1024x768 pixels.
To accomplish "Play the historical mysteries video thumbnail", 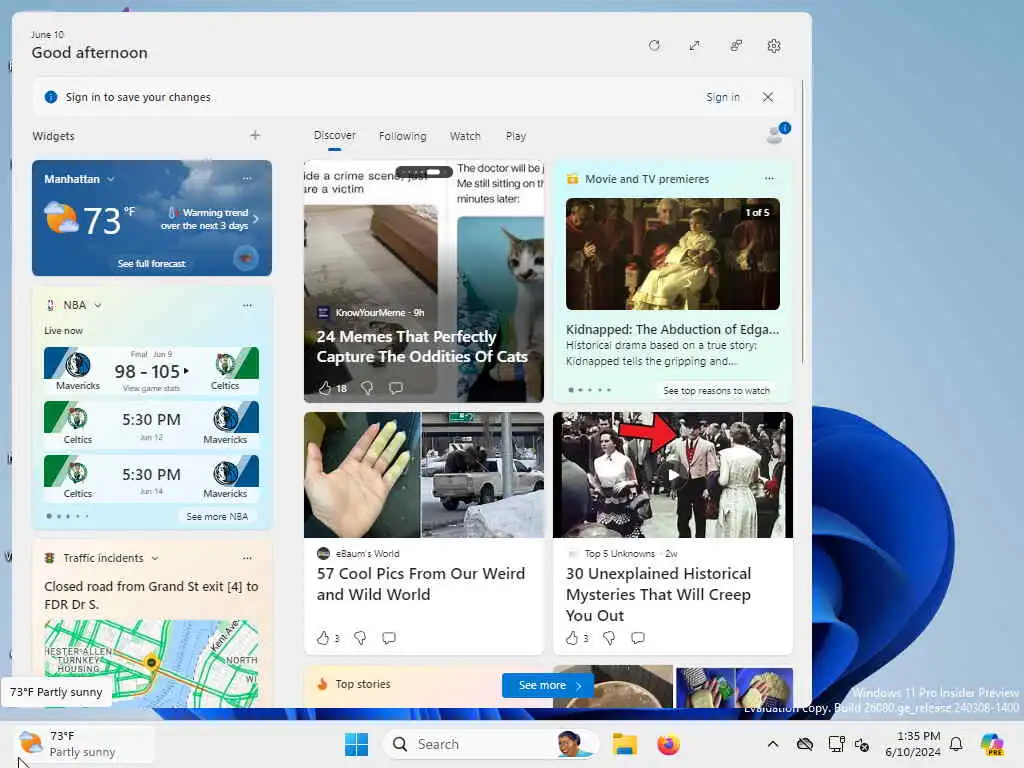I will click(673, 475).
